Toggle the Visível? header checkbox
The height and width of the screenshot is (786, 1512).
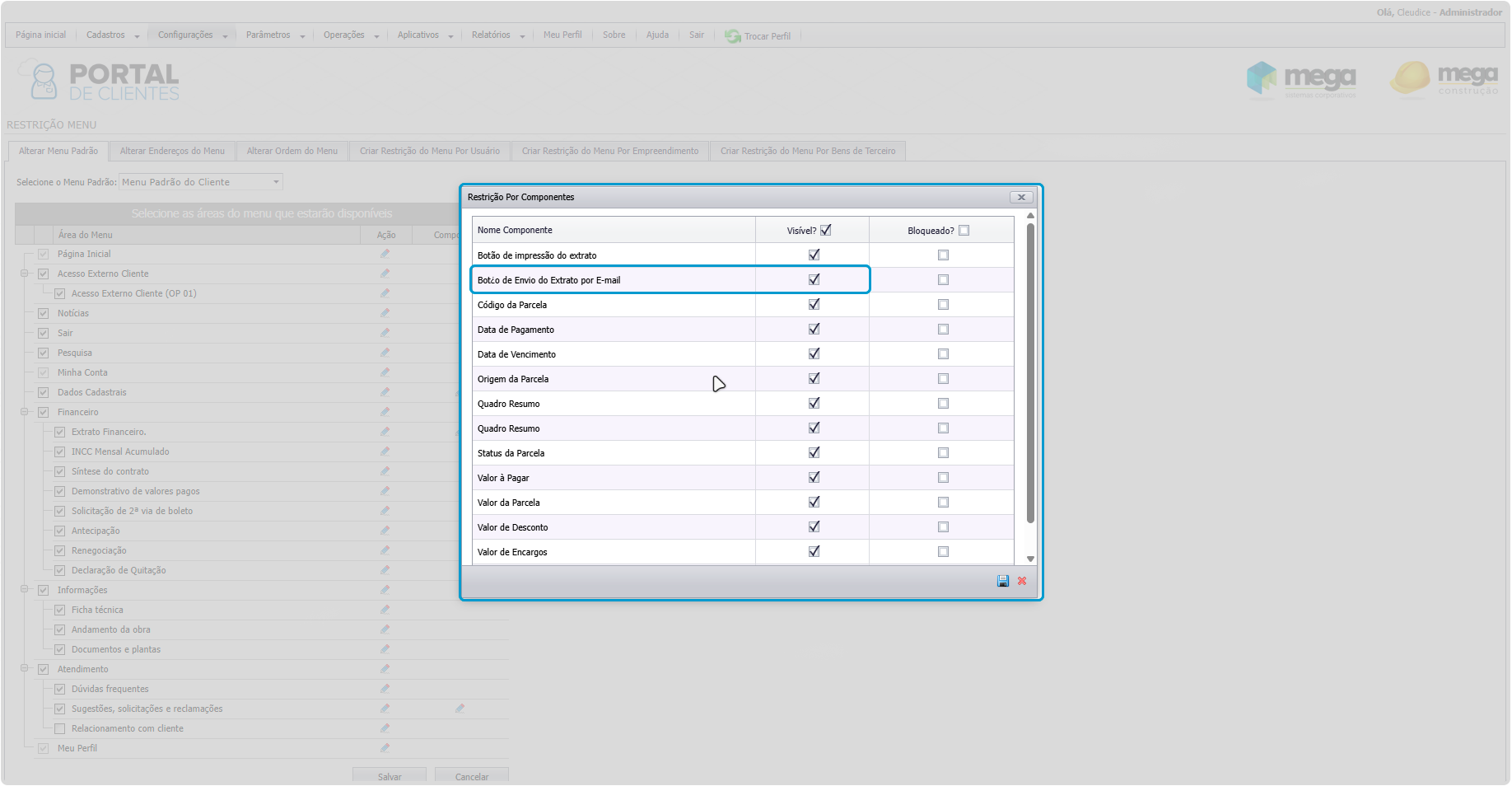tap(825, 231)
